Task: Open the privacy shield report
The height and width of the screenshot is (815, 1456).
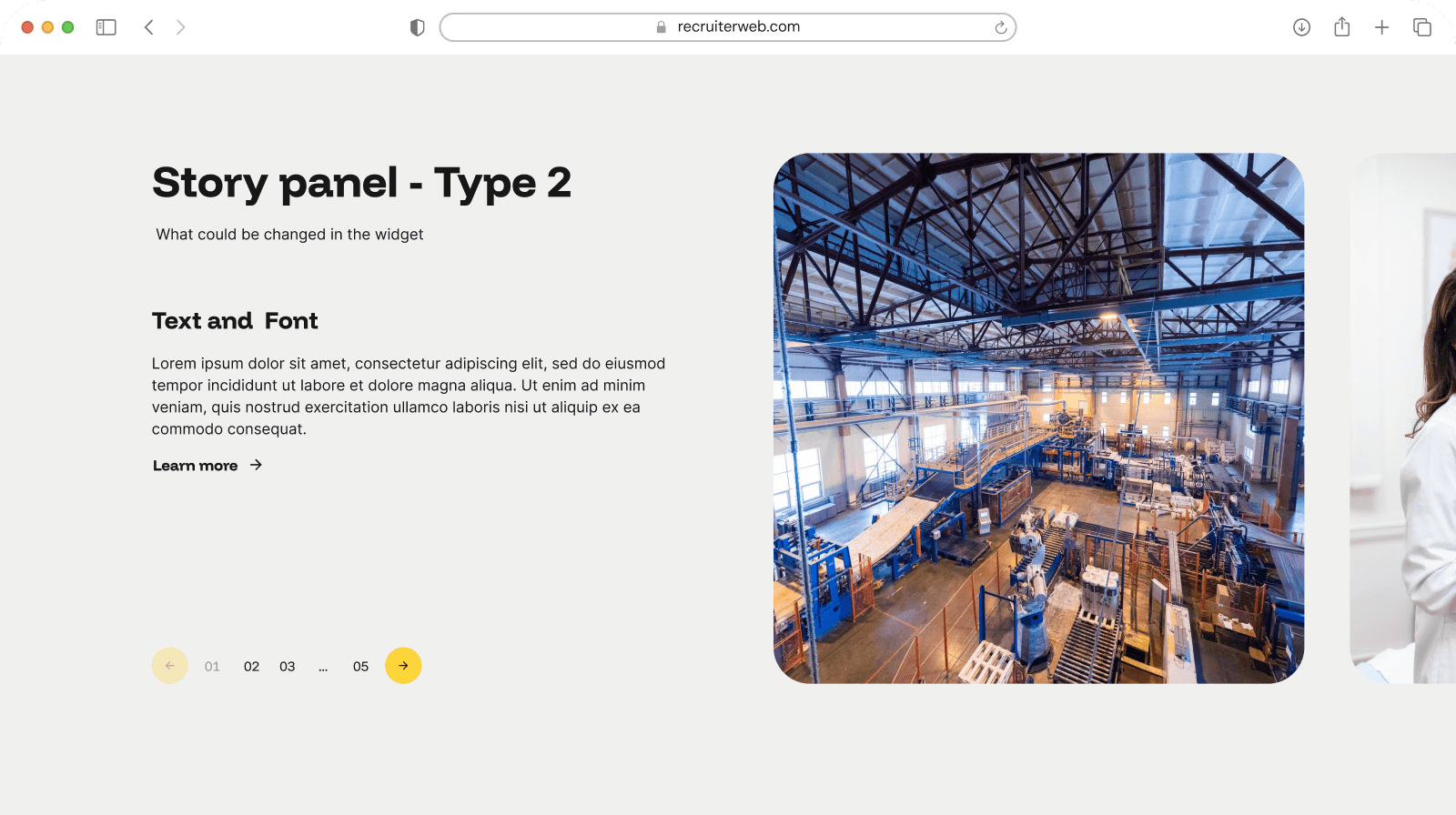Action: 418,27
